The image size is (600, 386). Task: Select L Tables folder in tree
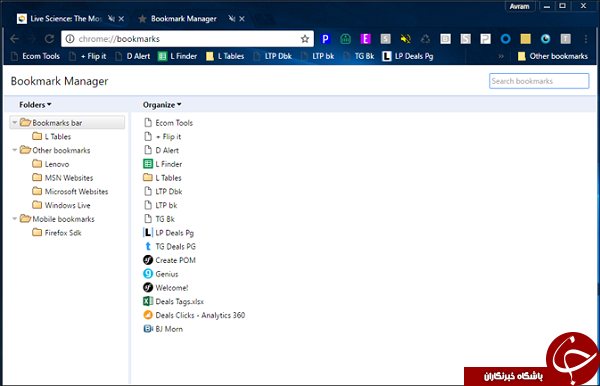click(x=52, y=137)
